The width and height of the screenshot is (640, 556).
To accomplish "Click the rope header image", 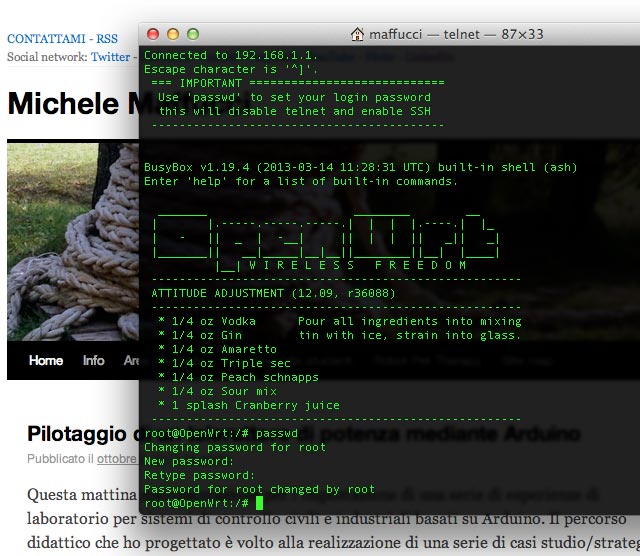I will coord(72,240).
